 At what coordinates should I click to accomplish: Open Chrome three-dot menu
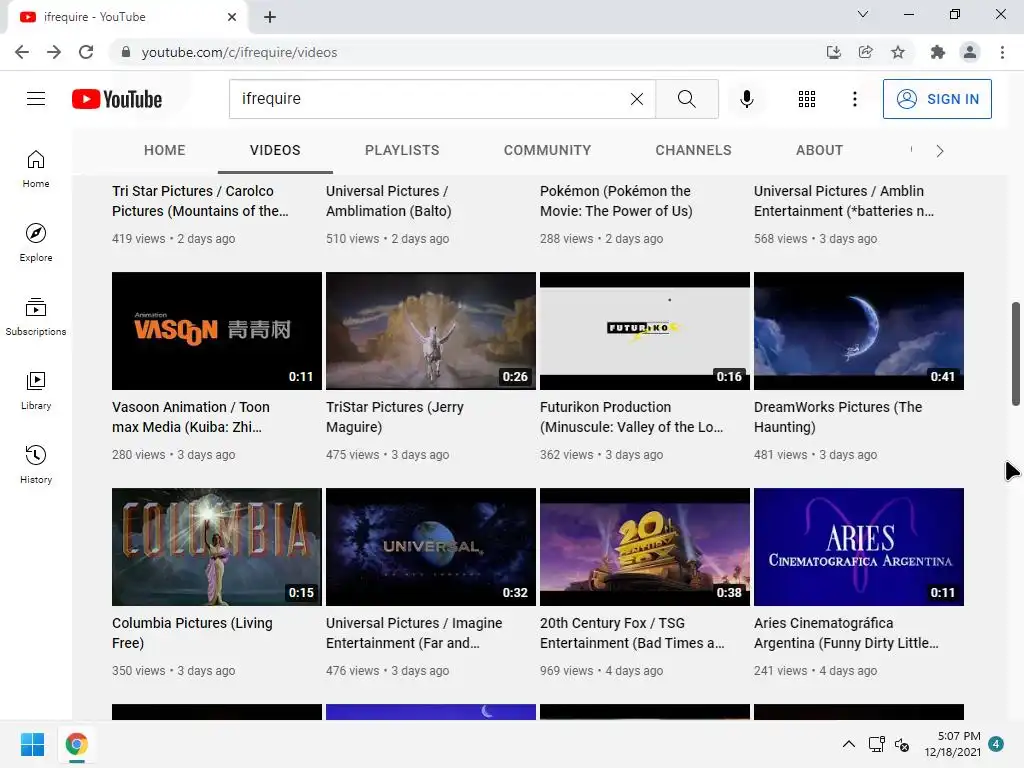click(1002, 52)
